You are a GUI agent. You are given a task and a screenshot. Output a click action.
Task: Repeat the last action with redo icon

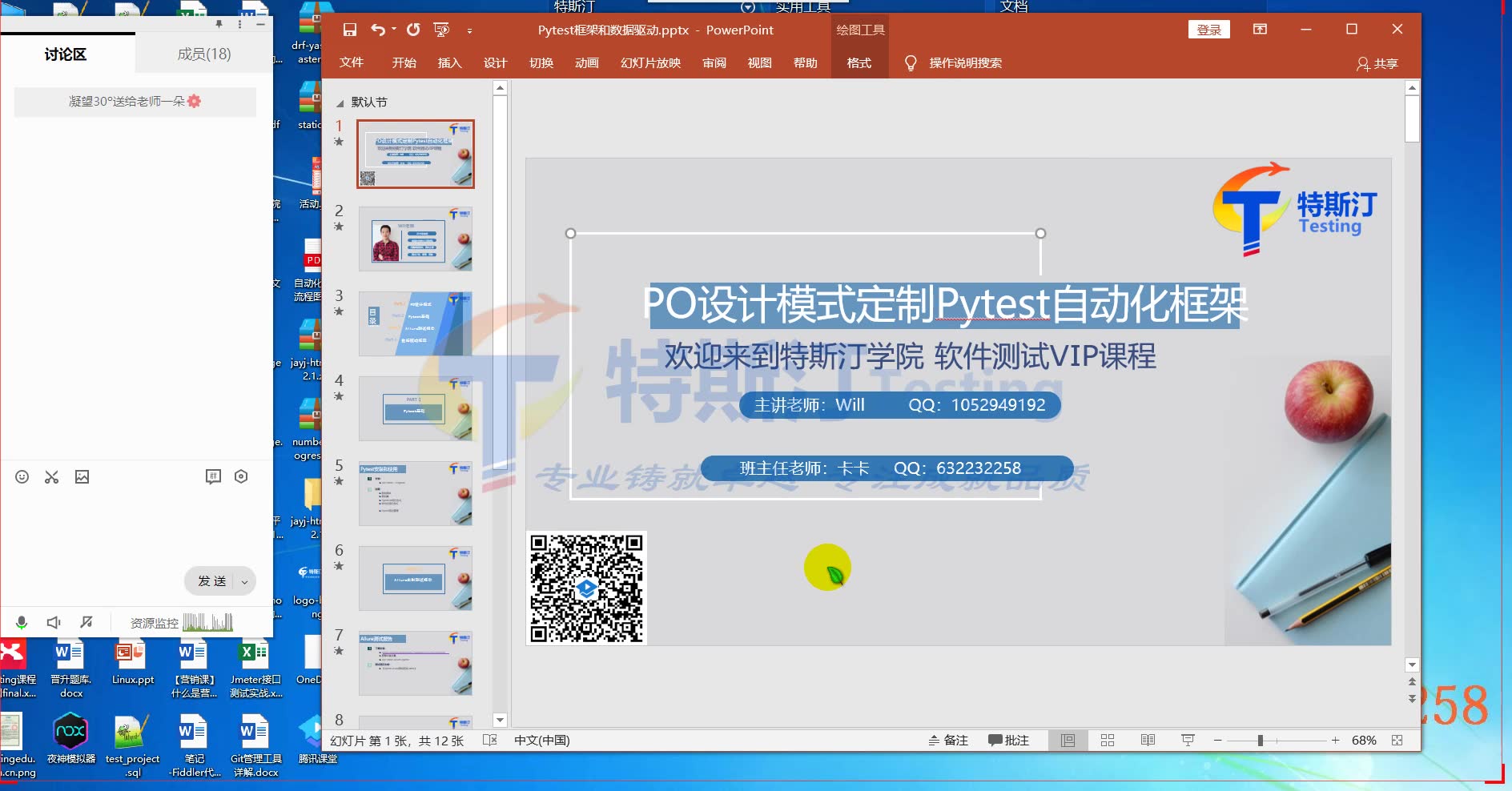pyautogui.click(x=413, y=30)
